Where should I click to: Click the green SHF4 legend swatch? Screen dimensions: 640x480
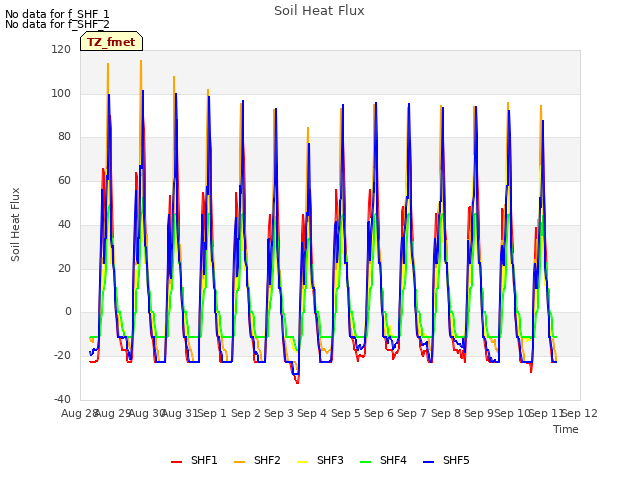coord(366,462)
